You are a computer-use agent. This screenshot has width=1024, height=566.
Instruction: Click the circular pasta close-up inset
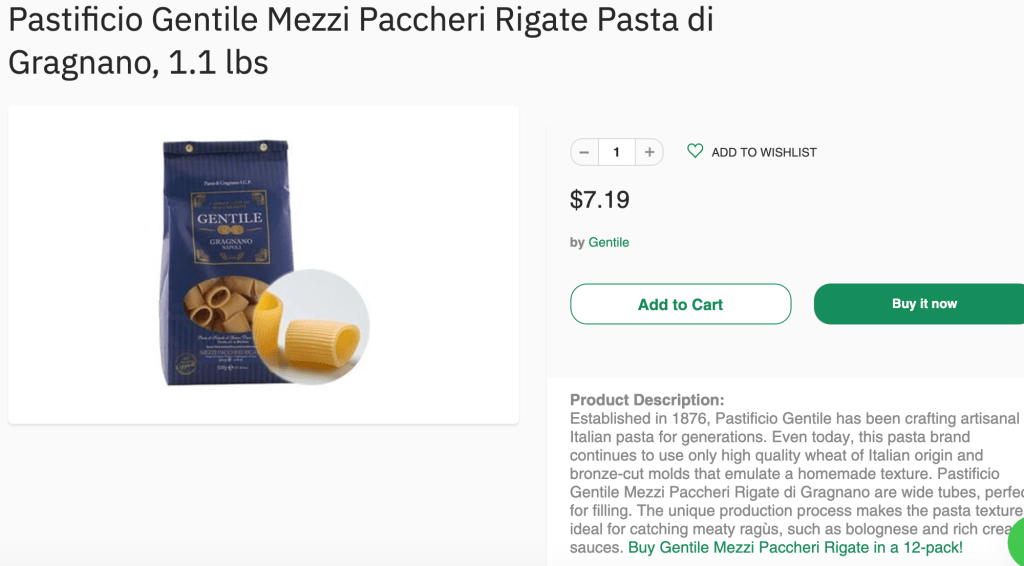click(318, 327)
